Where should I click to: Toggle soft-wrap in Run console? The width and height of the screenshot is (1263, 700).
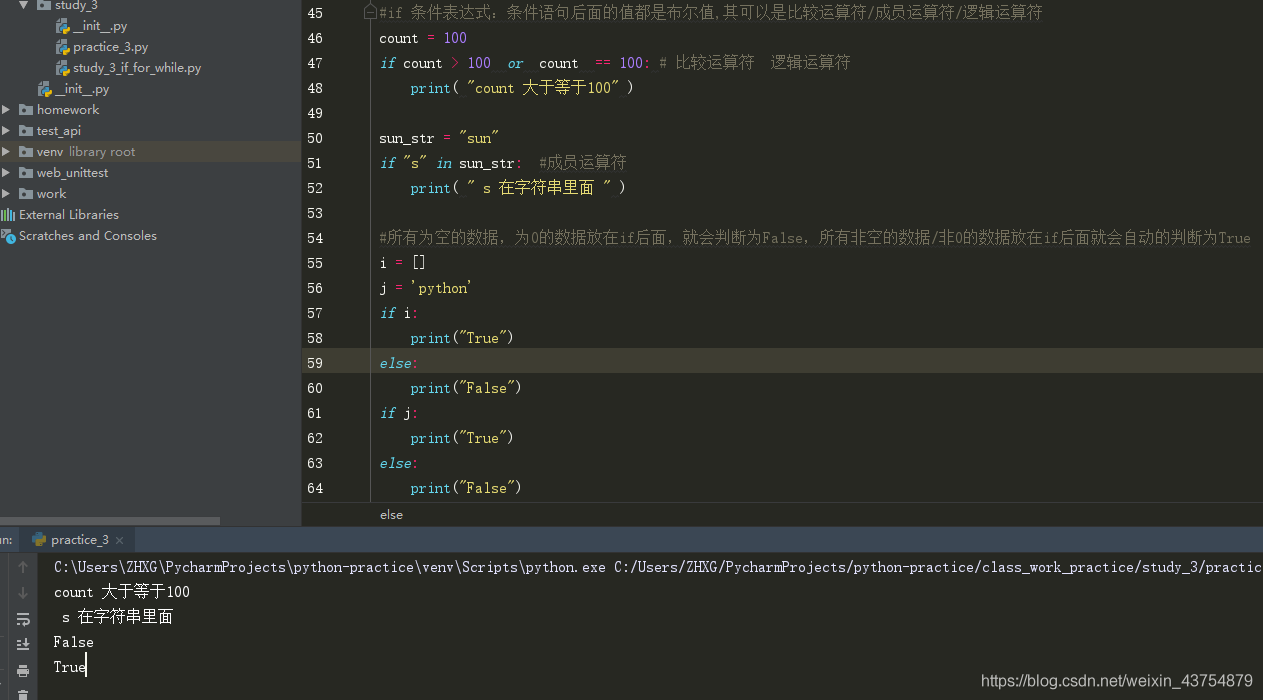[23, 619]
